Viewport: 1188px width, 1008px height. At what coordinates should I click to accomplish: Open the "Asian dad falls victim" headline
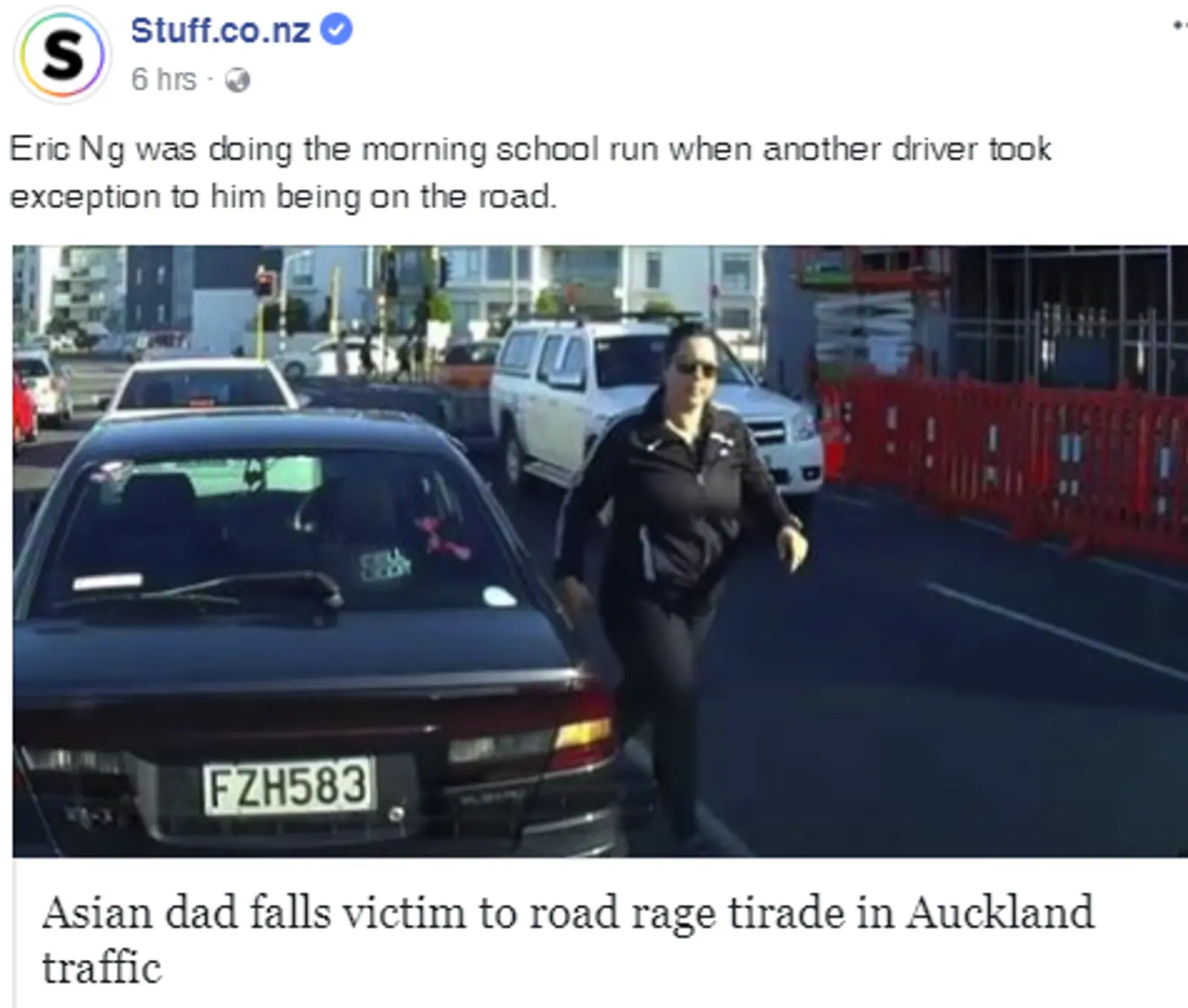pos(568,939)
